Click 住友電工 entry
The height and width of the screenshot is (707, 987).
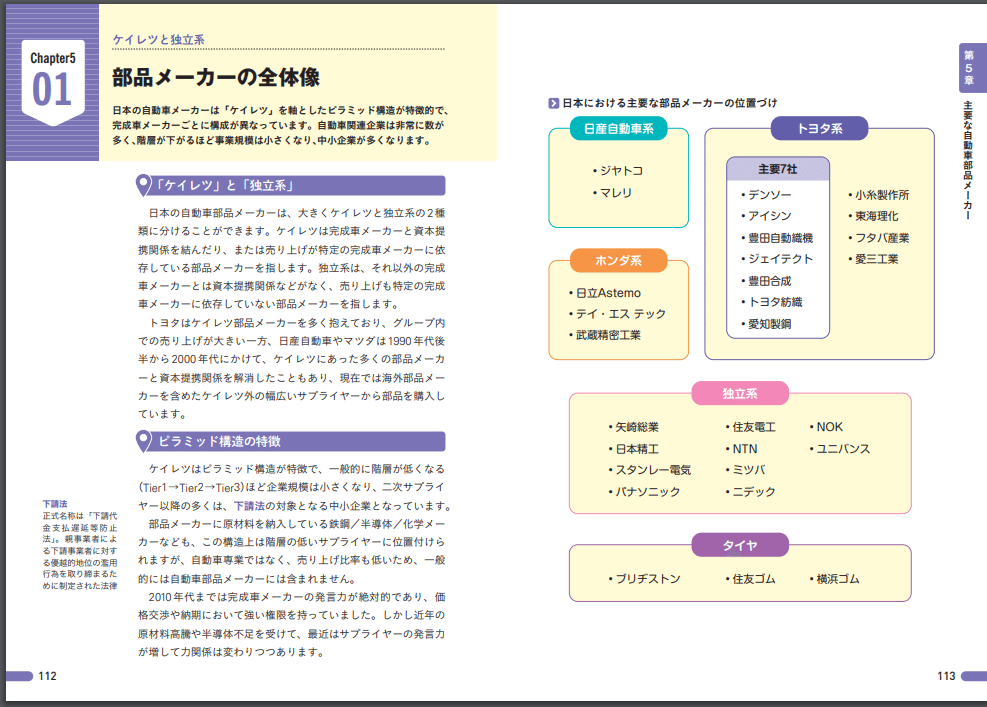click(754, 427)
